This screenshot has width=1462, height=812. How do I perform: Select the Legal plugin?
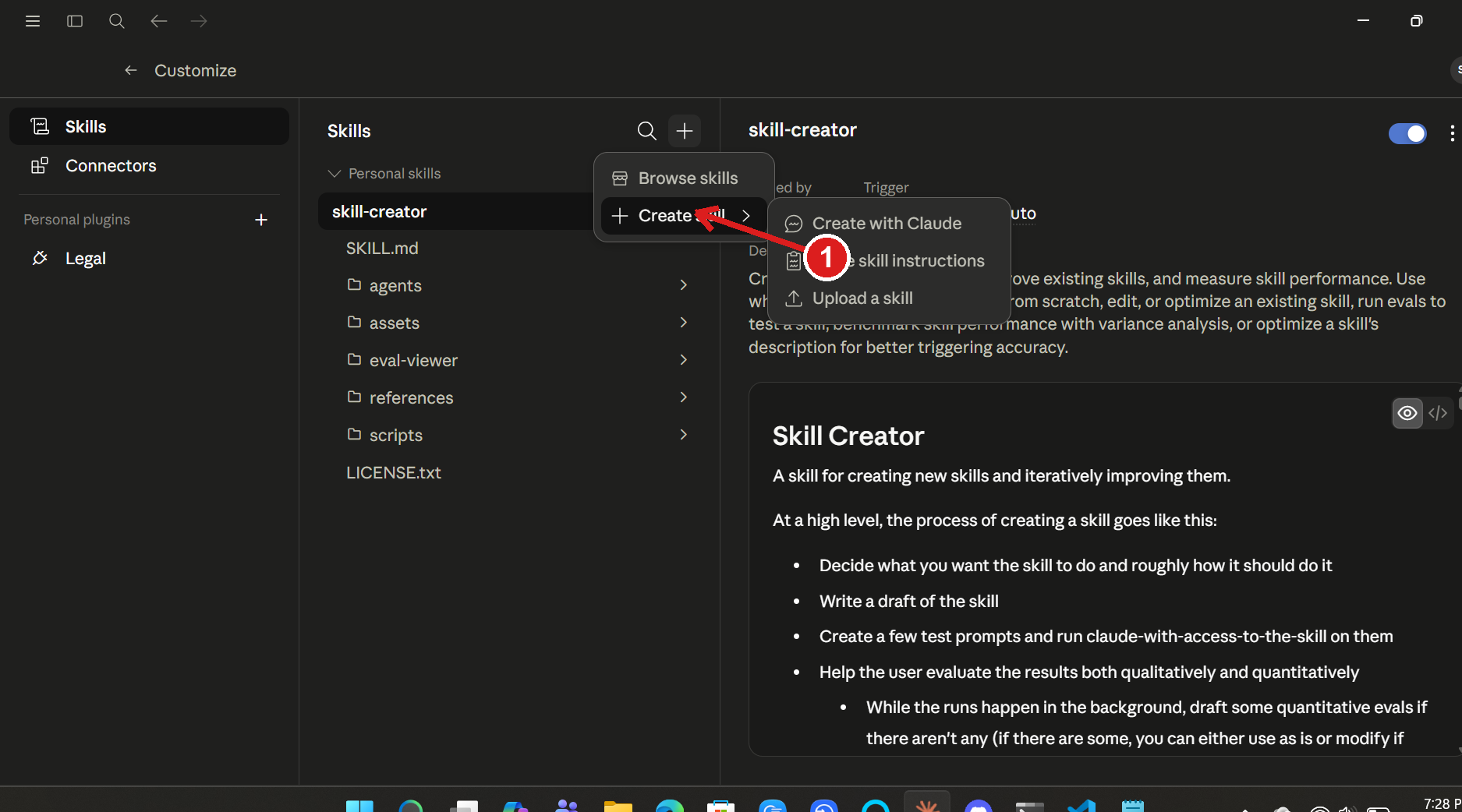tap(149, 258)
